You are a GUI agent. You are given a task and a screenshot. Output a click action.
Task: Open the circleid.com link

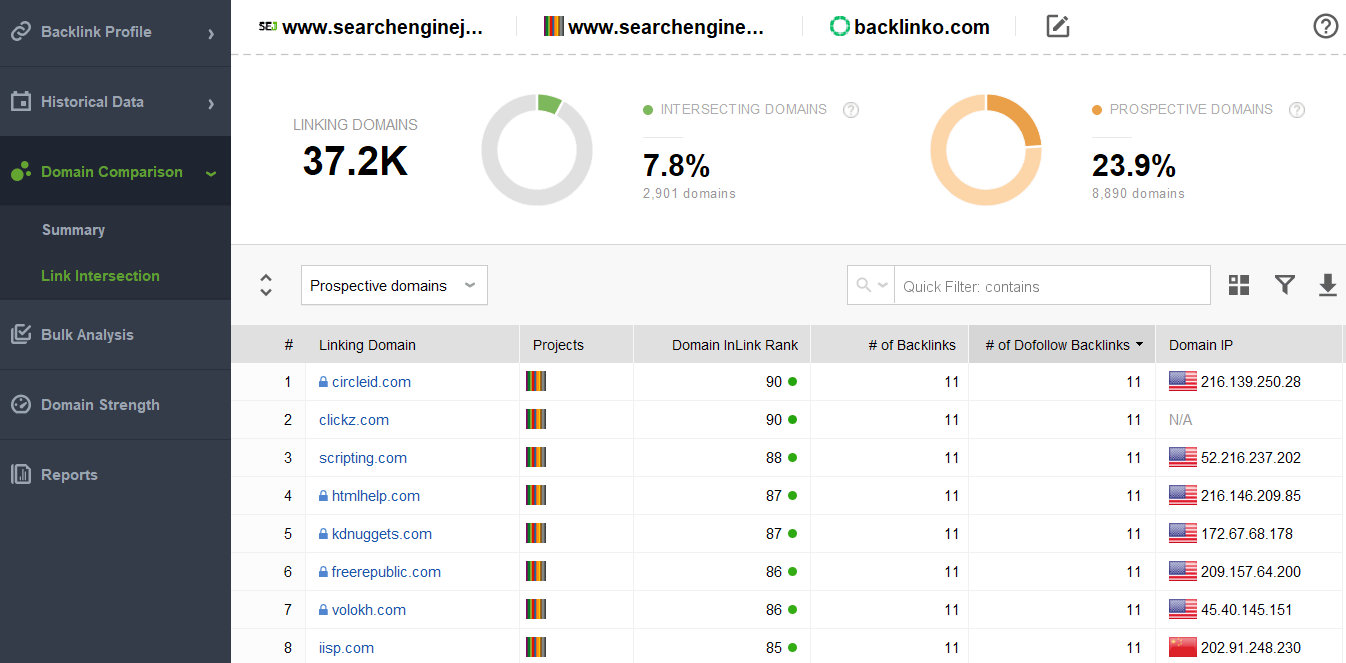[371, 382]
